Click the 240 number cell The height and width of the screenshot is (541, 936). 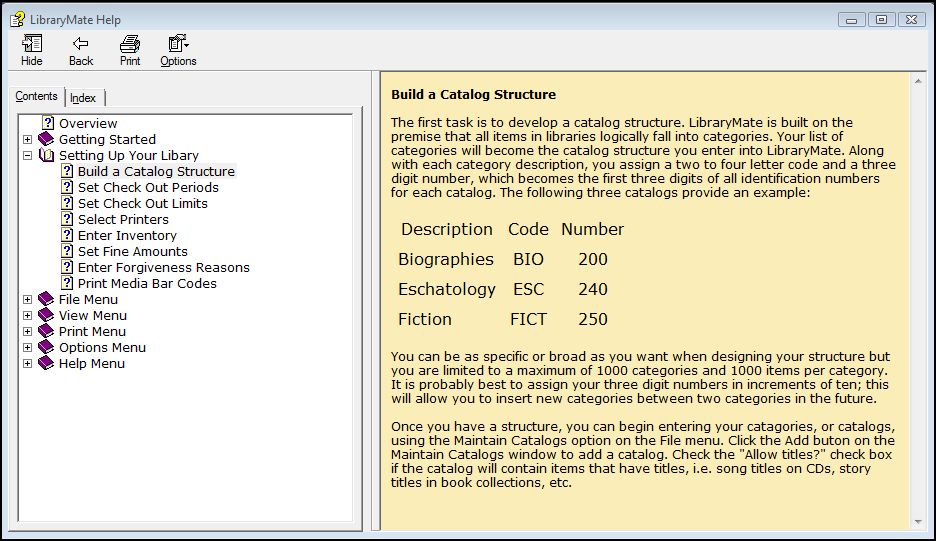coord(593,289)
